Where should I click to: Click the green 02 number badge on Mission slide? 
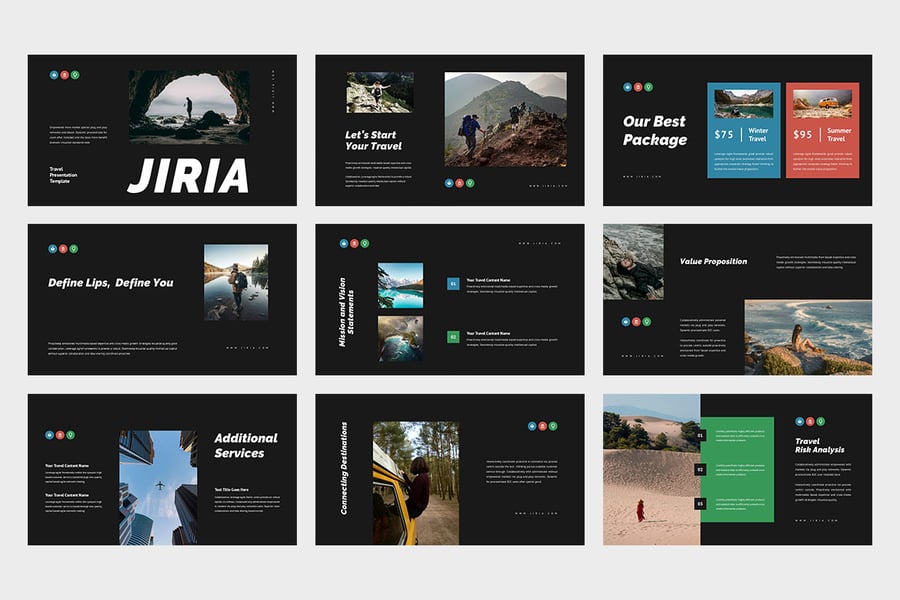coord(453,337)
